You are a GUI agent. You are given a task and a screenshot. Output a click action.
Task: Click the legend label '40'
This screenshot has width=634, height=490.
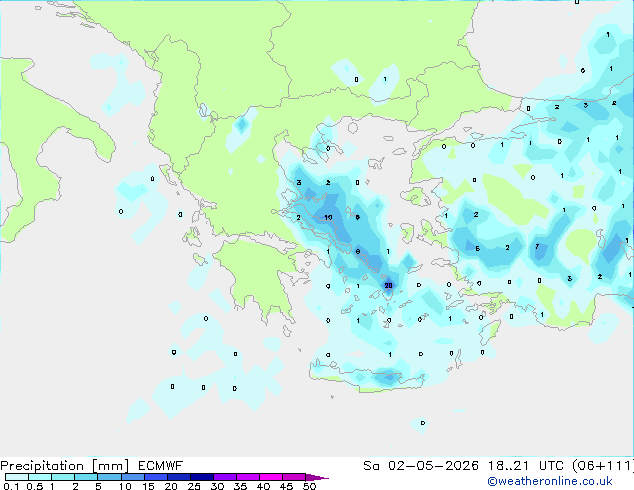263,486
